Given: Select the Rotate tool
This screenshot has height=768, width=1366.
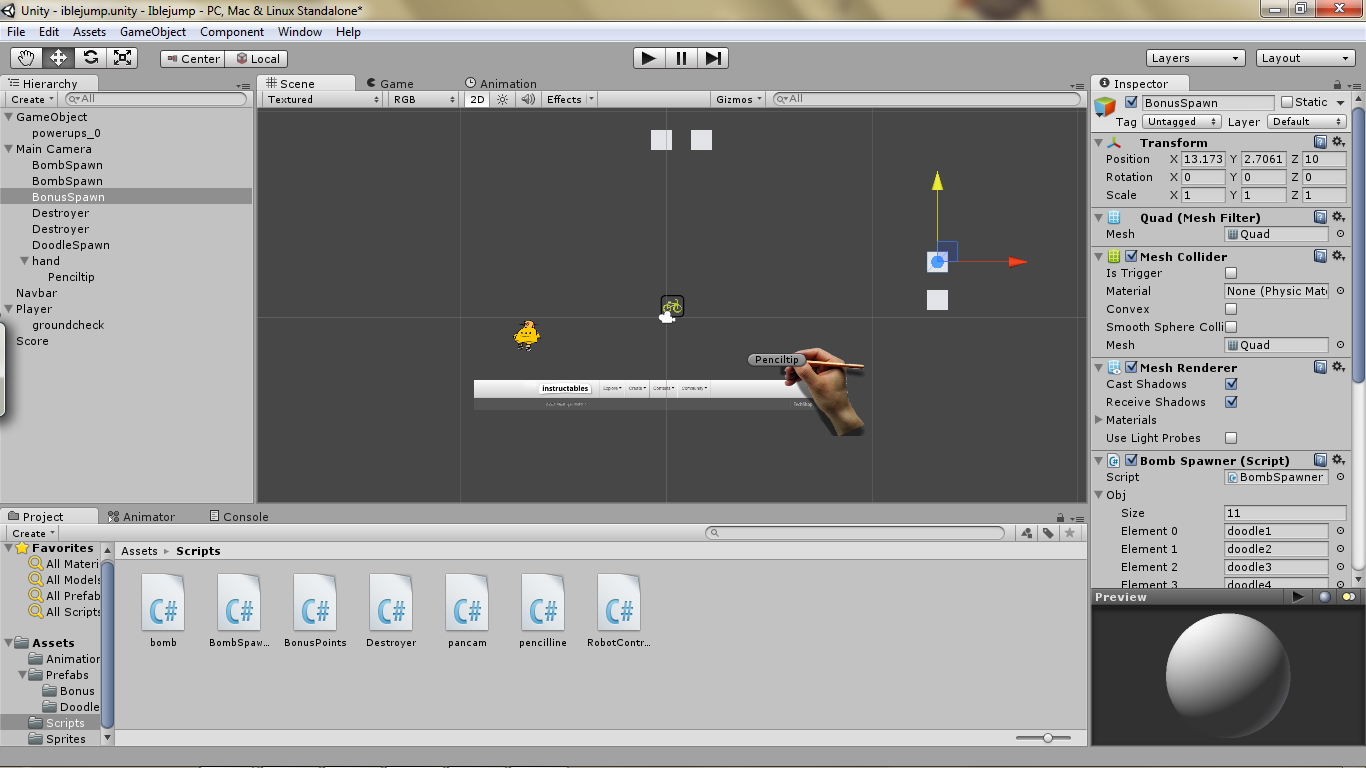Looking at the screenshot, I should [90, 58].
